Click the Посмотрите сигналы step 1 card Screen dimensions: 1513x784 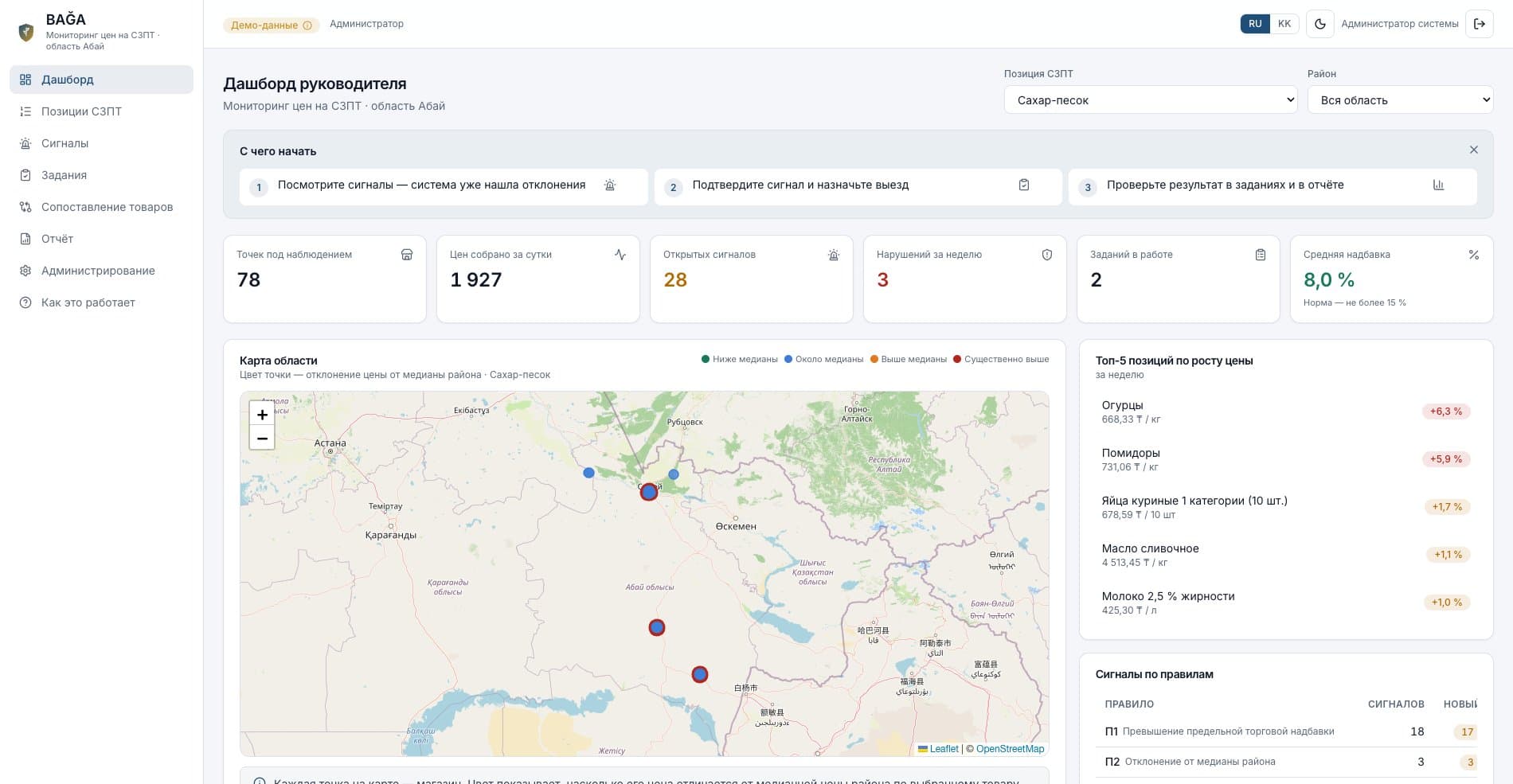(x=444, y=186)
